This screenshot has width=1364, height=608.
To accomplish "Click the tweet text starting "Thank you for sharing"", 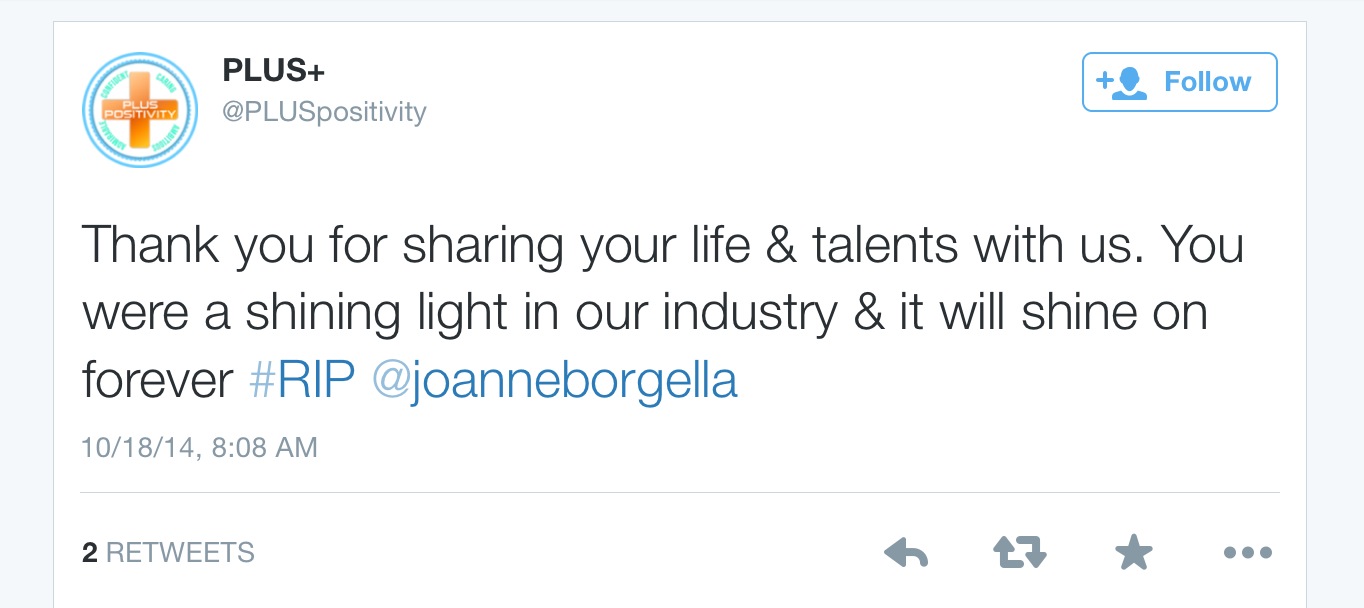I will click(660, 245).
